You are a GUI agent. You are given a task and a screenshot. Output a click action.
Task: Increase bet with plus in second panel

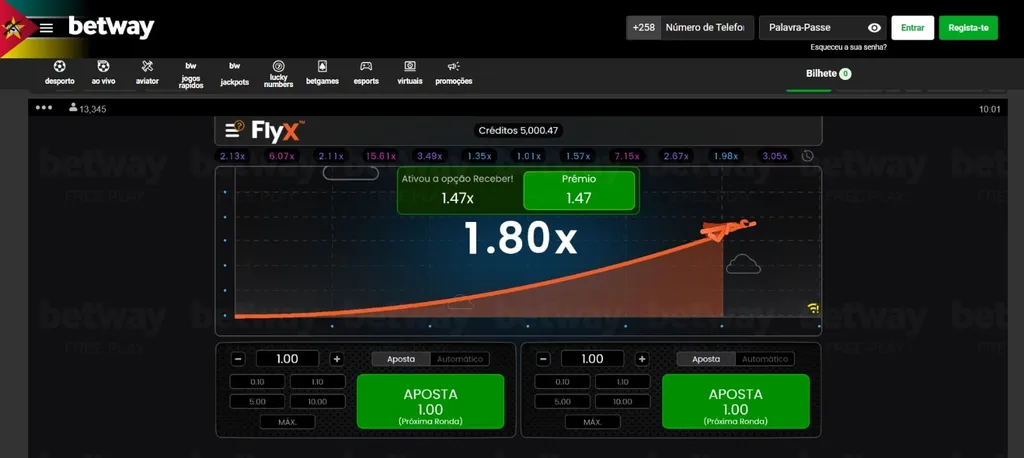click(642, 359)
